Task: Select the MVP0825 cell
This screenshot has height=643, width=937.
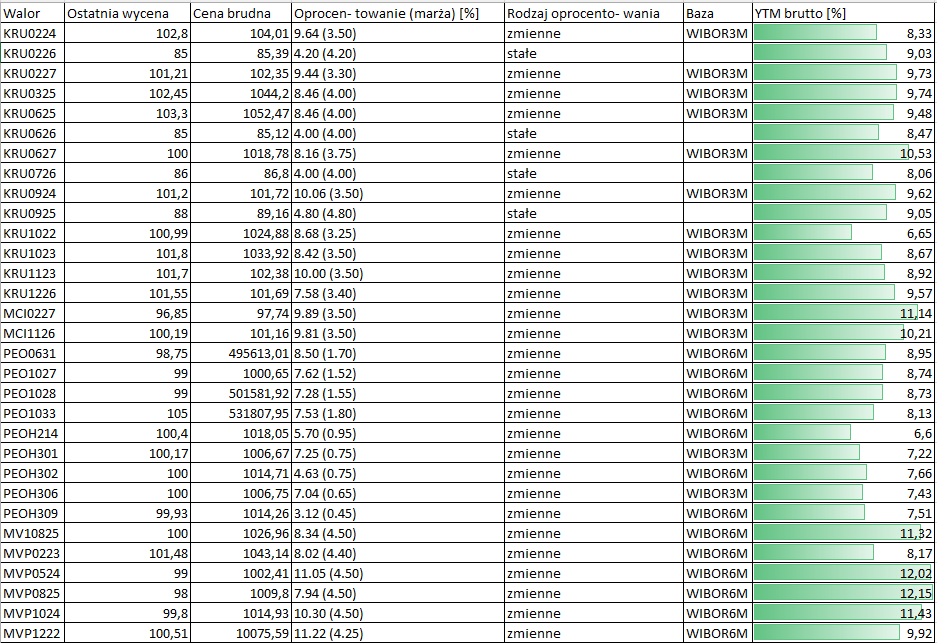Action: (32, 594)
